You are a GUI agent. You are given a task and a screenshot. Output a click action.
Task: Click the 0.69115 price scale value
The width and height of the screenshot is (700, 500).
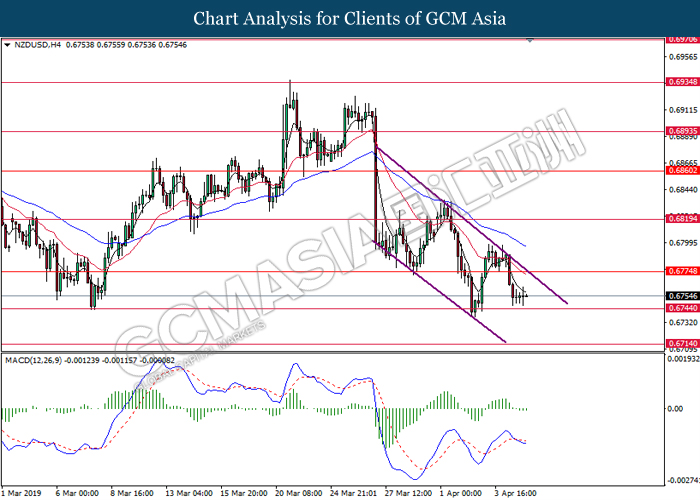[683, 110]
